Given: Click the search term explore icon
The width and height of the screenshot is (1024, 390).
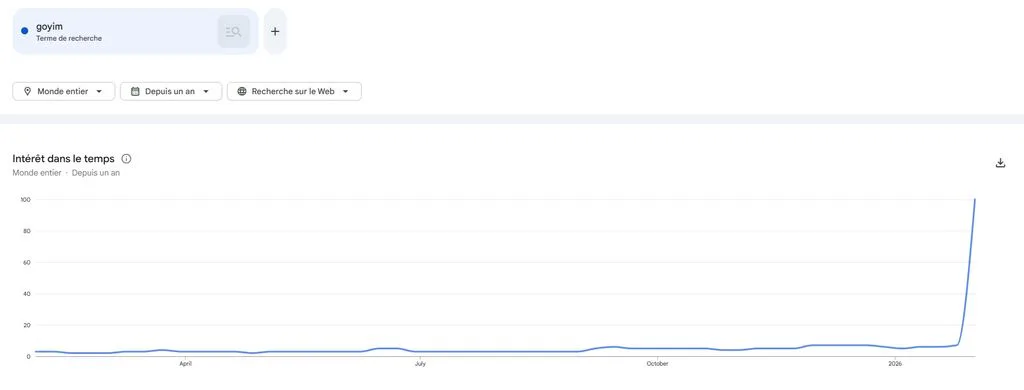Looking at the screenshot, I should click(x=234, y=31).
